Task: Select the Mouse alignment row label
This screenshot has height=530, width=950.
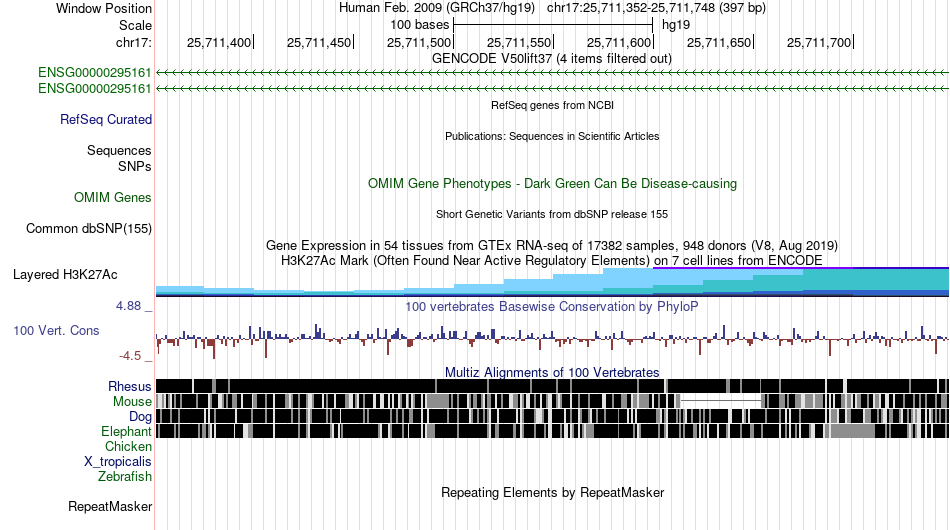Action: click(132, 402)
